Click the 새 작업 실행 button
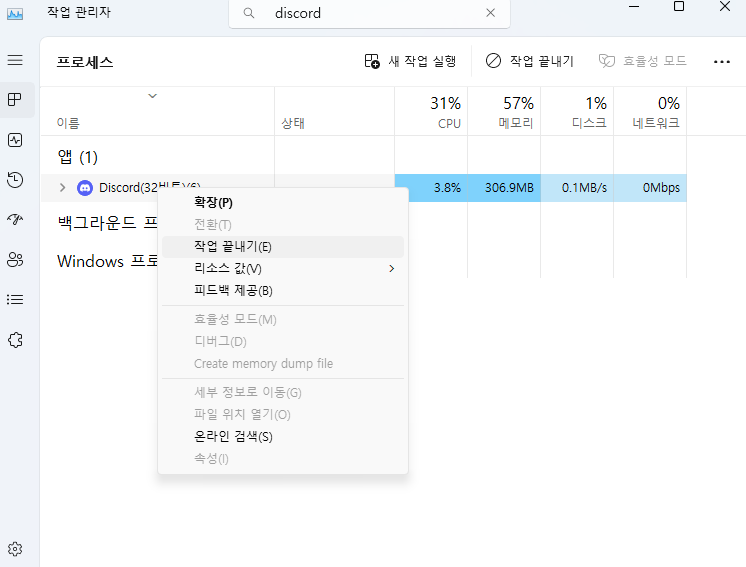 pos(411,61)
